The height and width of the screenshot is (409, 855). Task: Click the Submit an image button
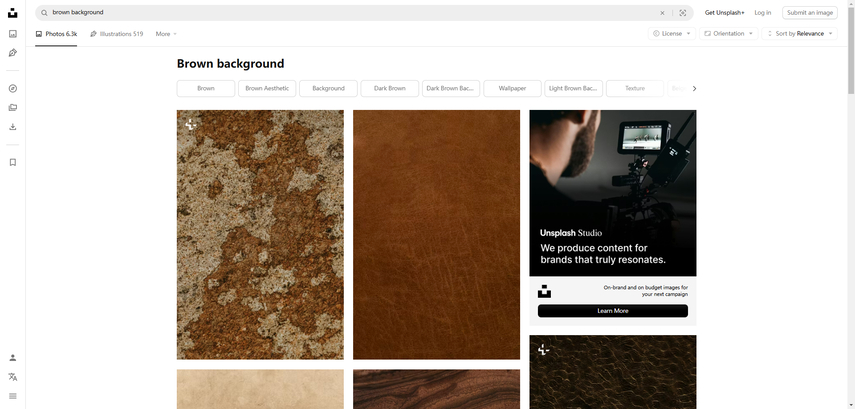[810, 13]
